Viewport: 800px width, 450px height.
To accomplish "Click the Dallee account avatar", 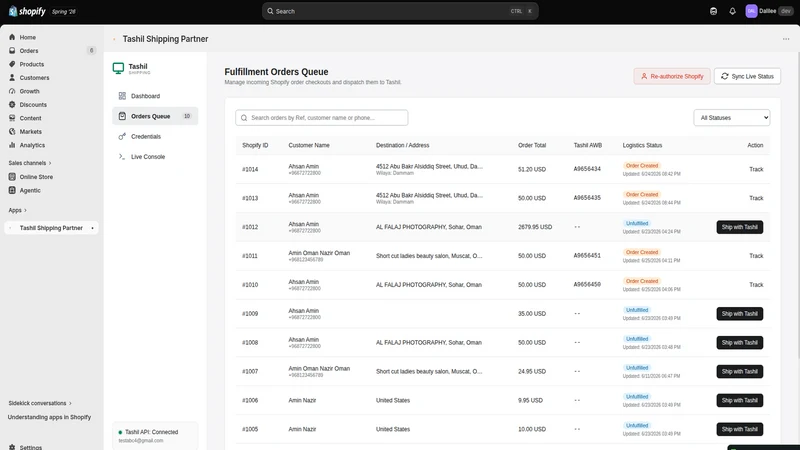I will pos(751,11).
